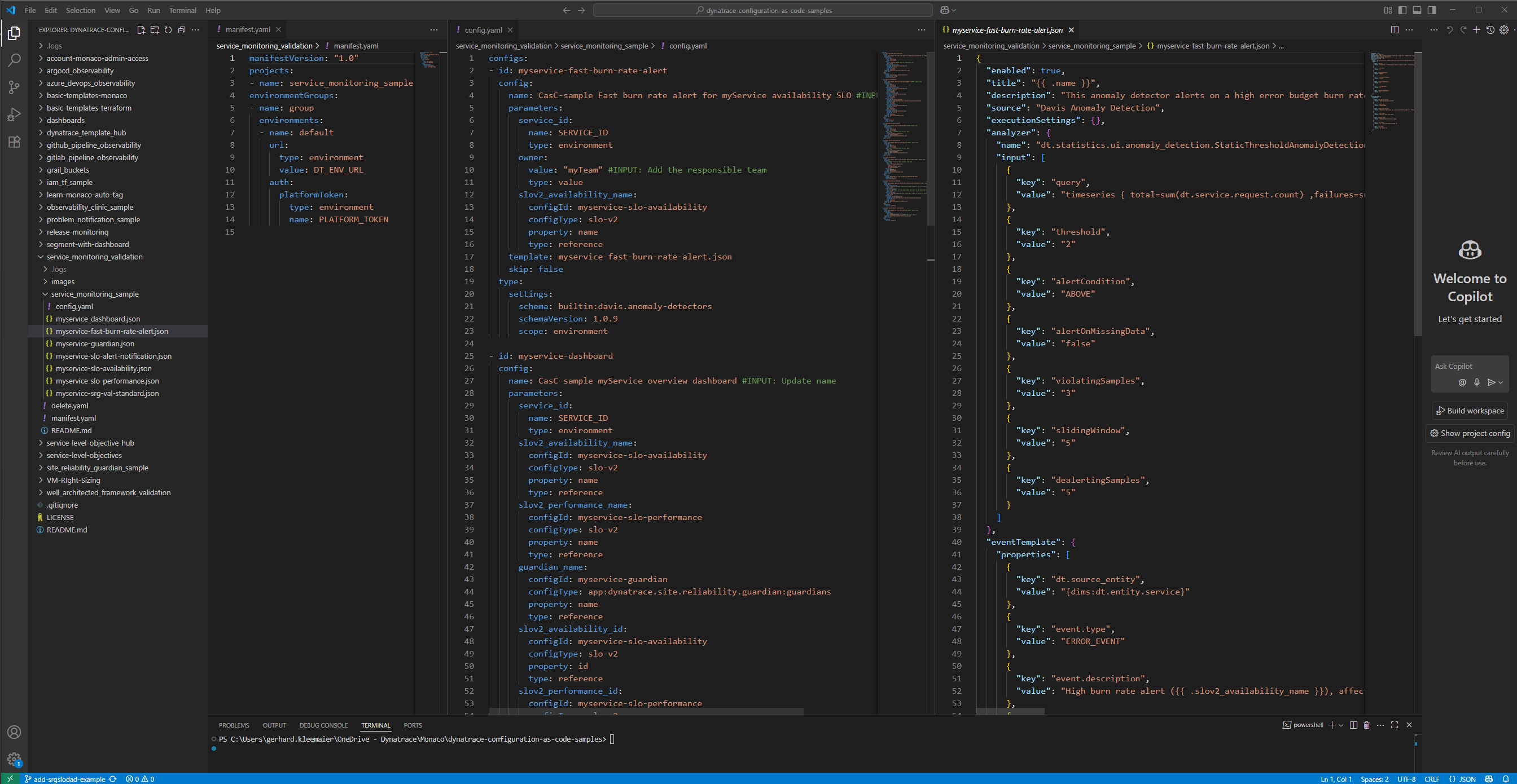Open the Search view in activity bar
The height and width of the screenshot is (784, 1517).
tap(14, 60)
